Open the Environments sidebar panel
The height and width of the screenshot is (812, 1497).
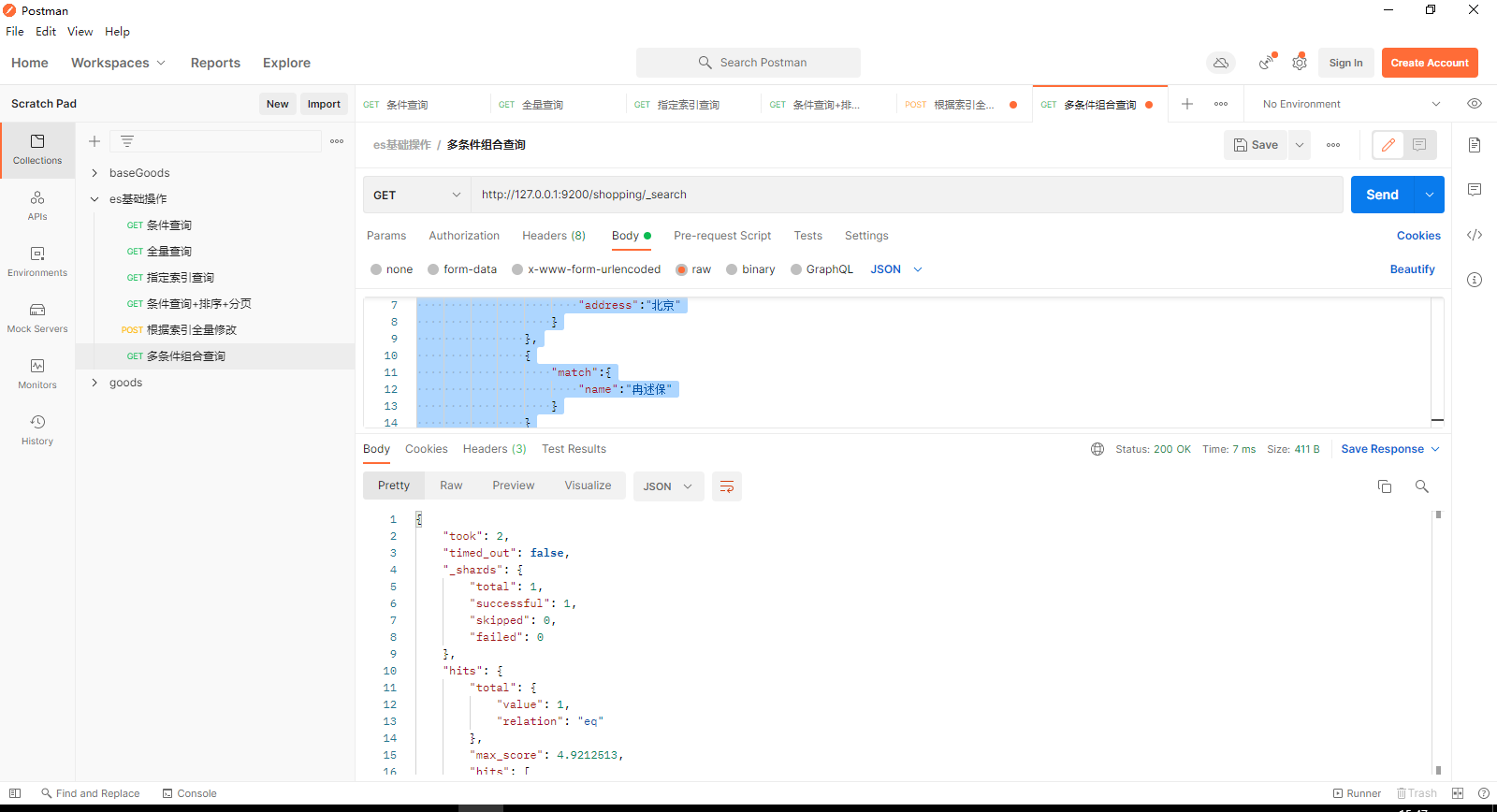coord(37,262)
